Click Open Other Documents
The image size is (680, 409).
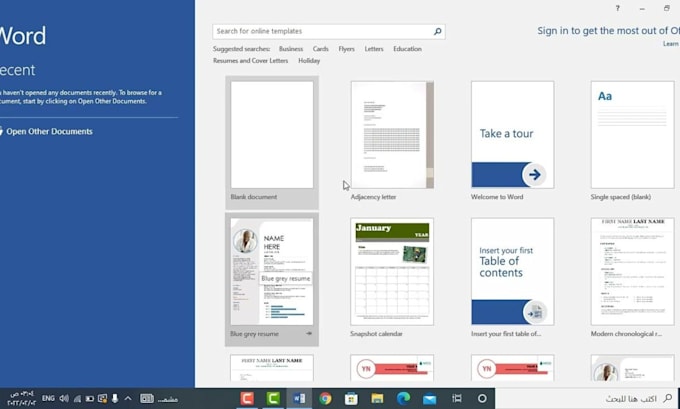tap(49, 131)
